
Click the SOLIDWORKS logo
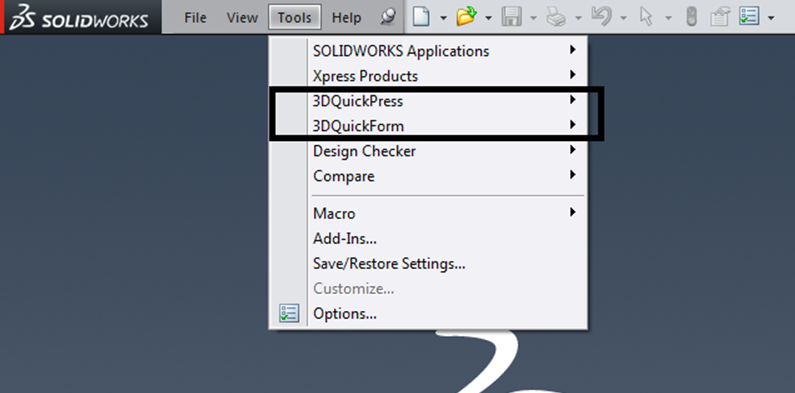[79, 17]
